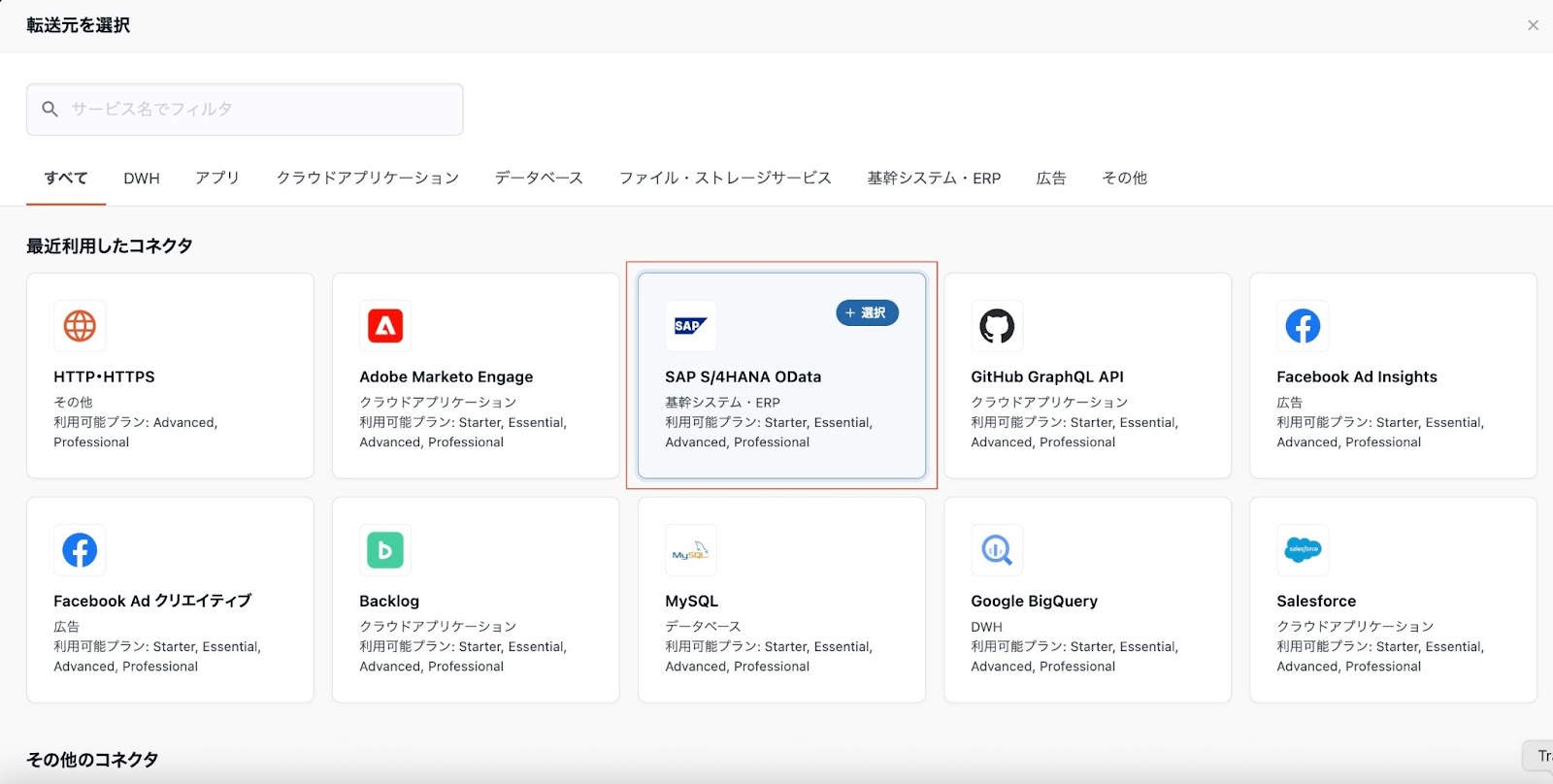Click the Facebook Ad Insights logo icon

1303,326
